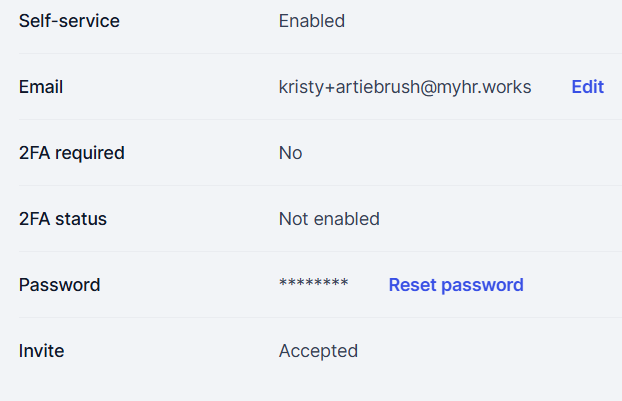Click the Enabled value for Self-service
622x401 pixels.
pyautogui.click(x=311, y=21)
